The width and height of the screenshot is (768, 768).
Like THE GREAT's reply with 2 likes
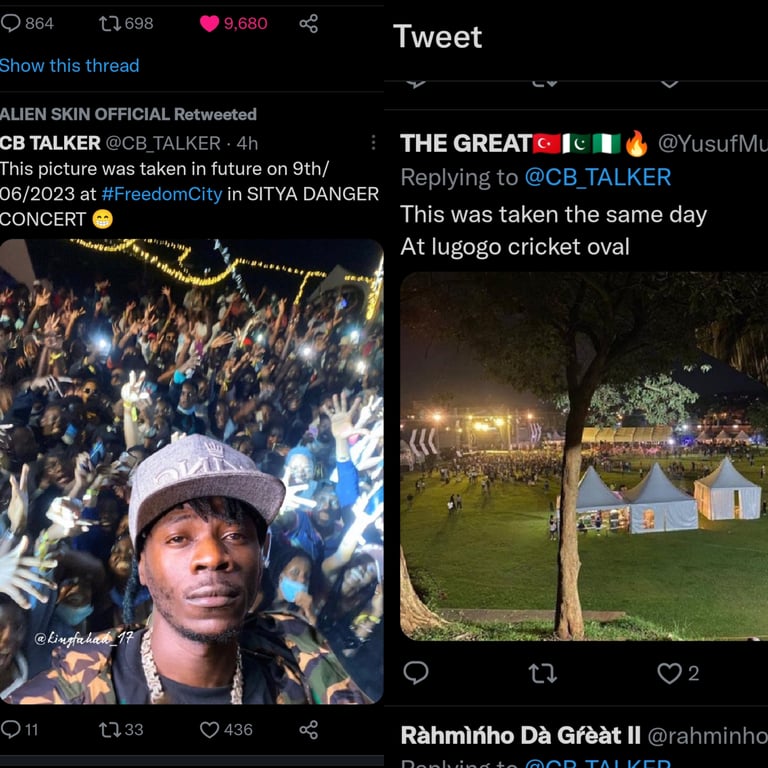(670, 673)
